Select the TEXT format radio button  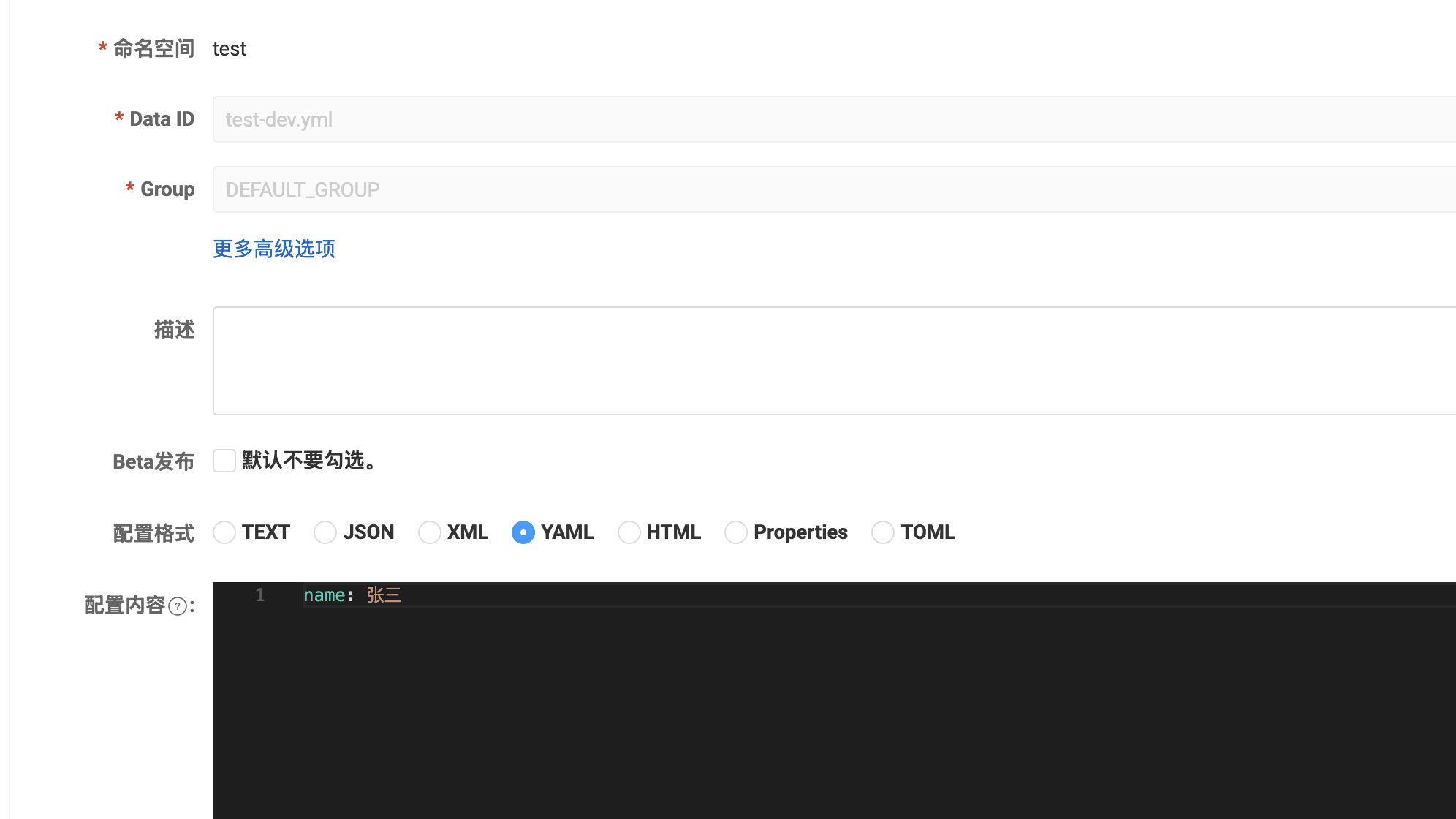point(224,532)
